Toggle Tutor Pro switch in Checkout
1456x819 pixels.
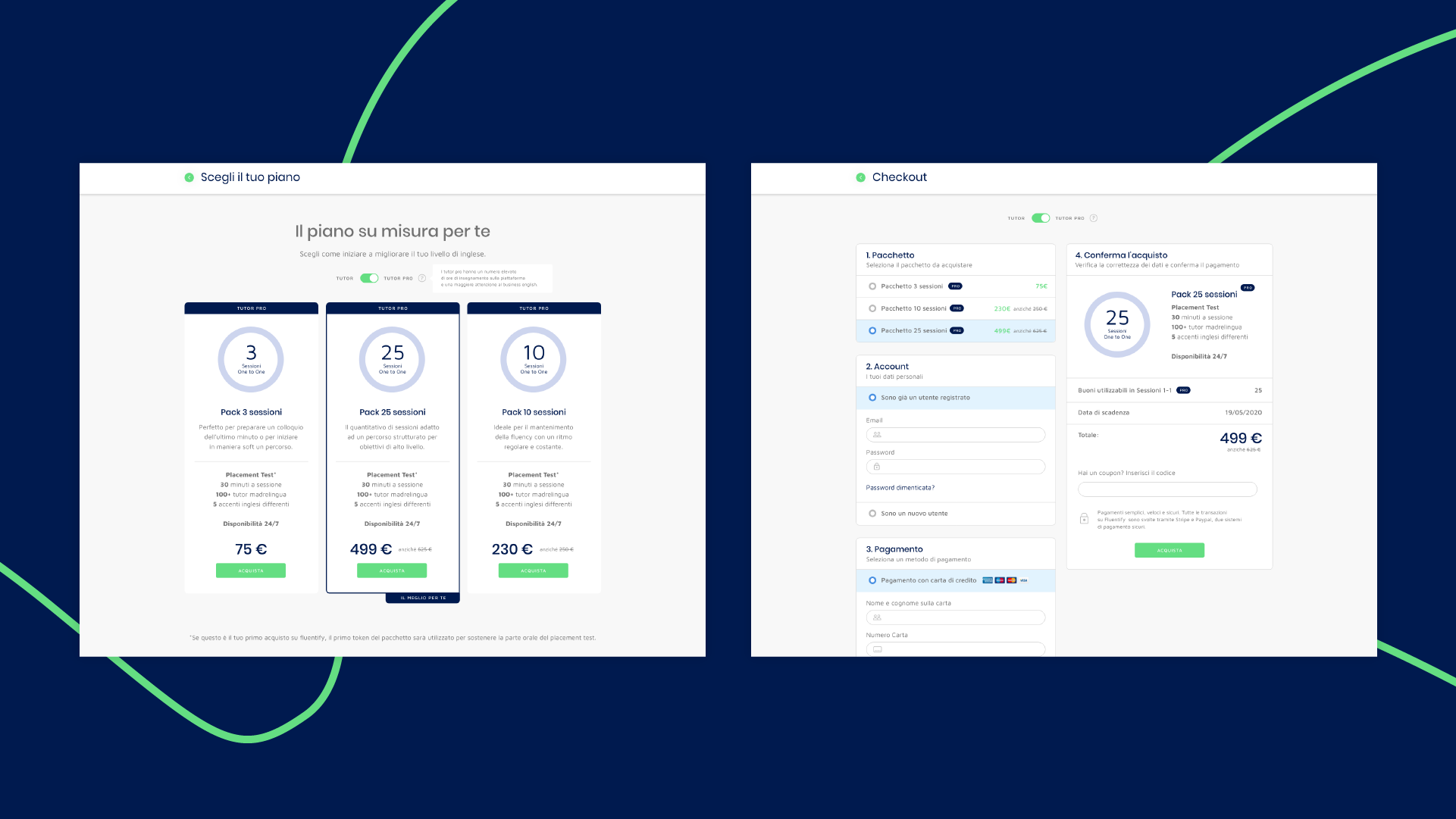(x=1041, y=218)
